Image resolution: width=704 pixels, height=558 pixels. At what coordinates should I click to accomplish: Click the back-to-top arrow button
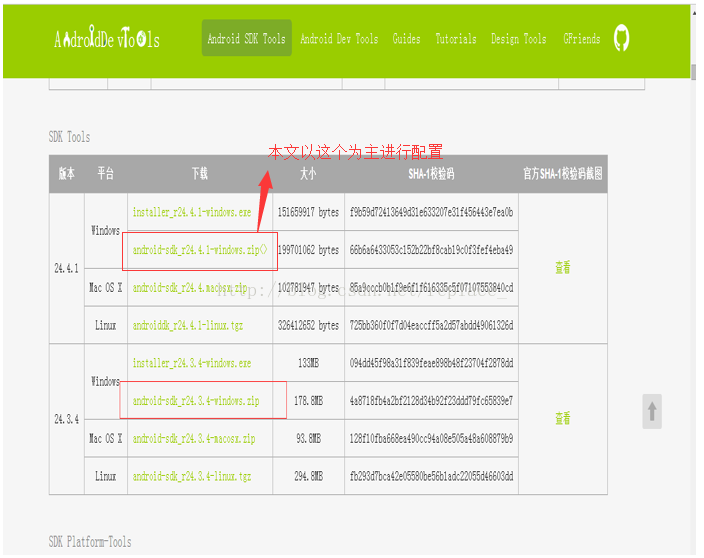pyautogui.click(x=652, y=411)
